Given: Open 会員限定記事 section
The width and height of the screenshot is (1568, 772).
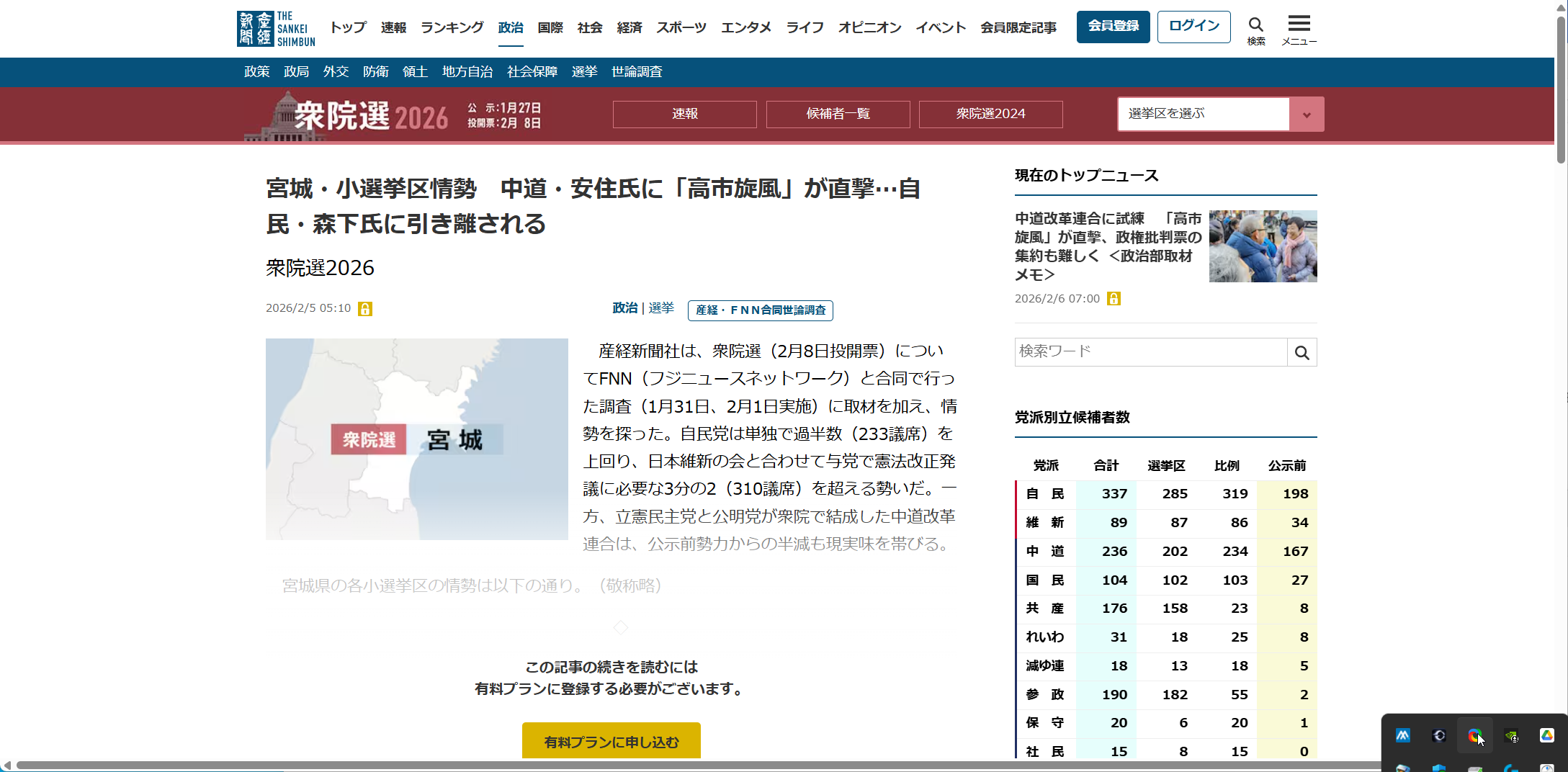Looking at the screenshot, I should pyautogui.click(x=1018, y=27).
